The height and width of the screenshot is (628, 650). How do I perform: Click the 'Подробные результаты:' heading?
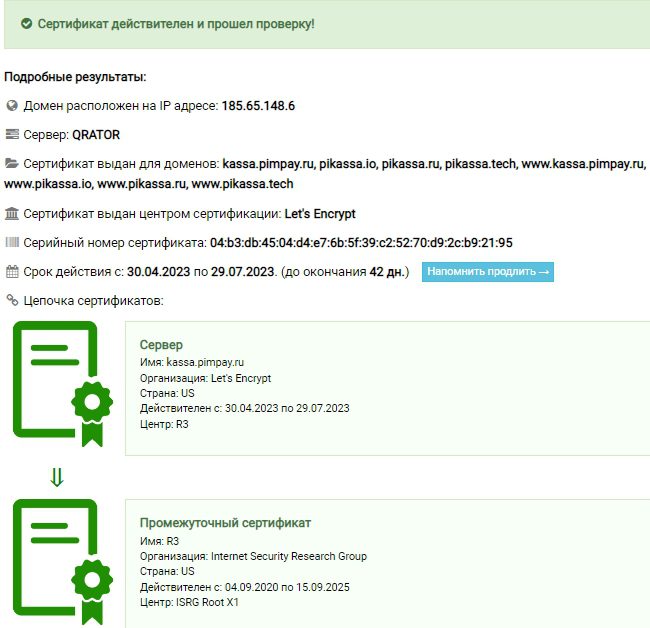click(x=75, y=77)
